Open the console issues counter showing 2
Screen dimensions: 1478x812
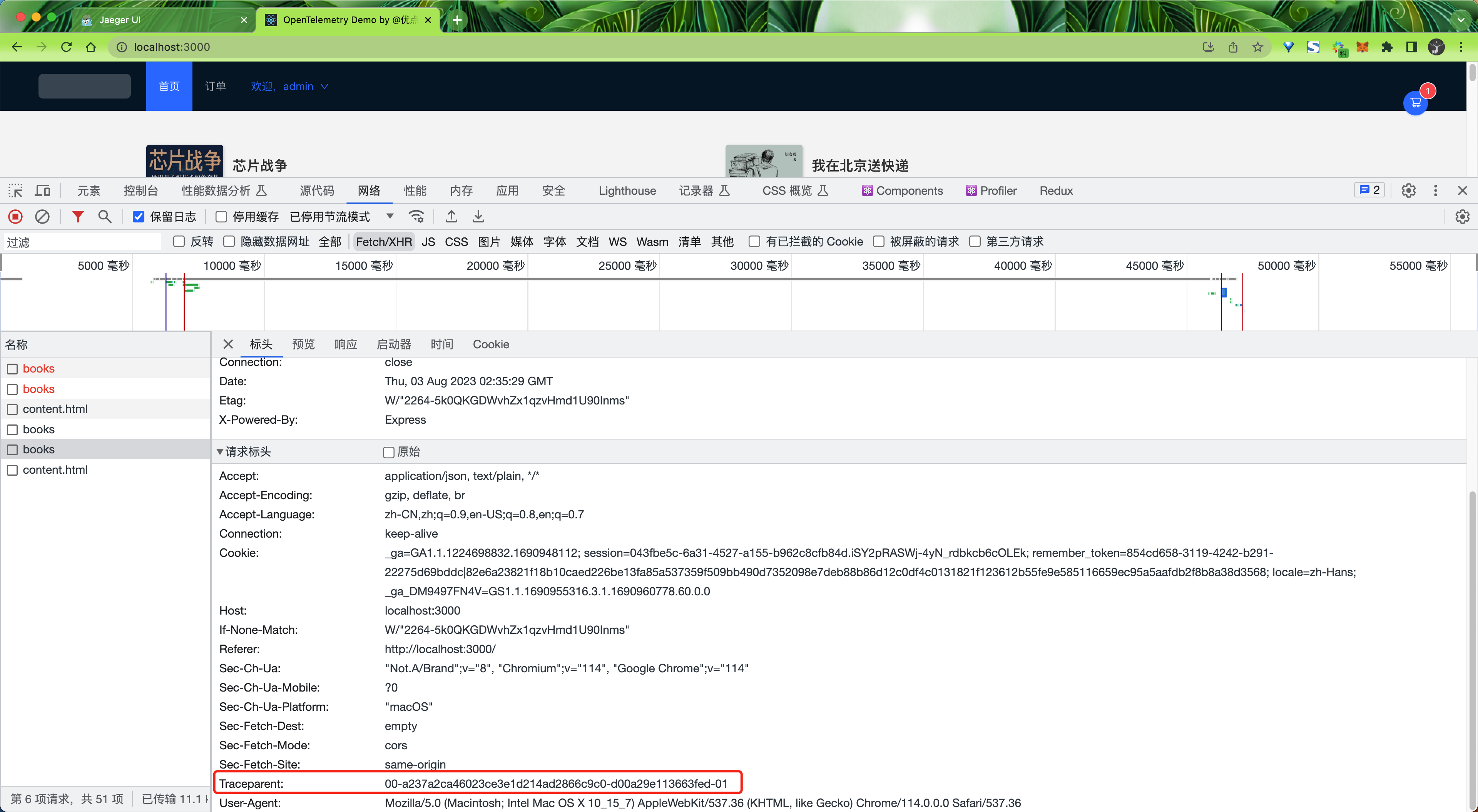click(1370, 190)
